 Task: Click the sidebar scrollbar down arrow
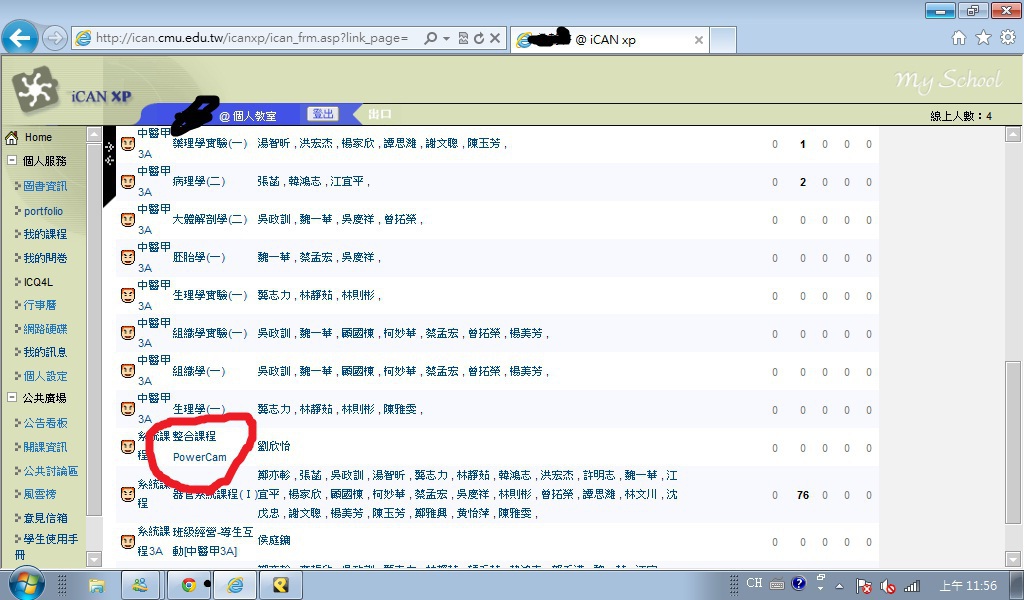tap(94, 559)
